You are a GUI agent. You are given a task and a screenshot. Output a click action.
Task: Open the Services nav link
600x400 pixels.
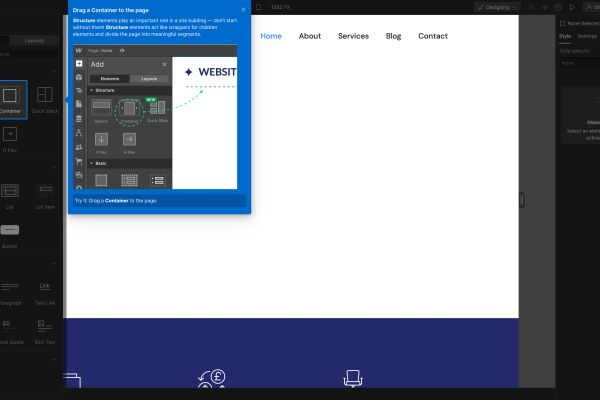coord(353,36)
